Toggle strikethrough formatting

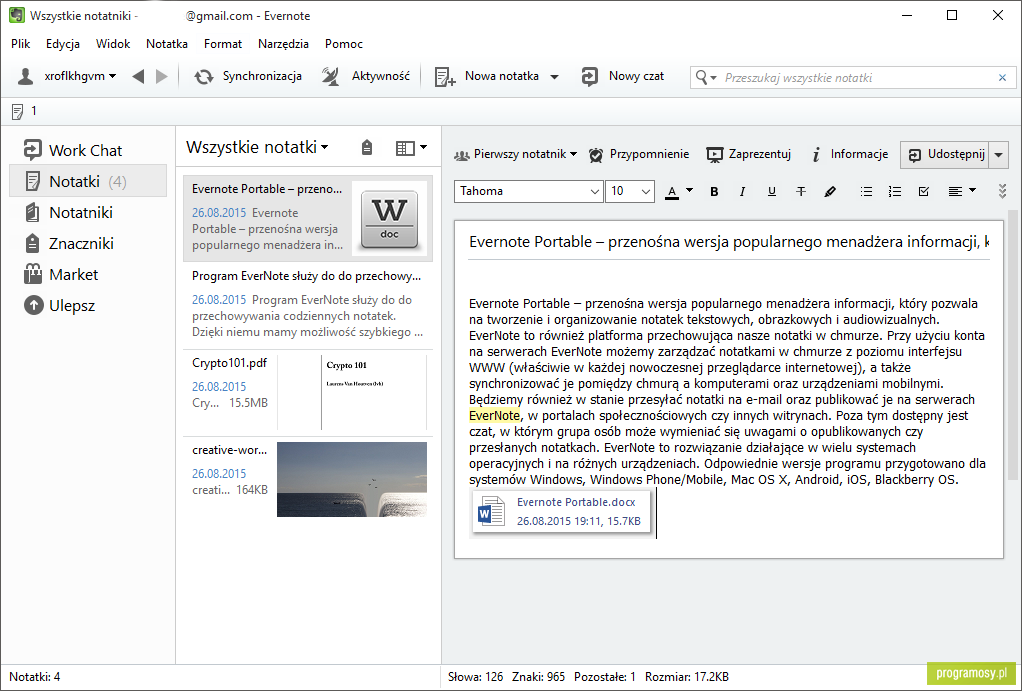801,192
